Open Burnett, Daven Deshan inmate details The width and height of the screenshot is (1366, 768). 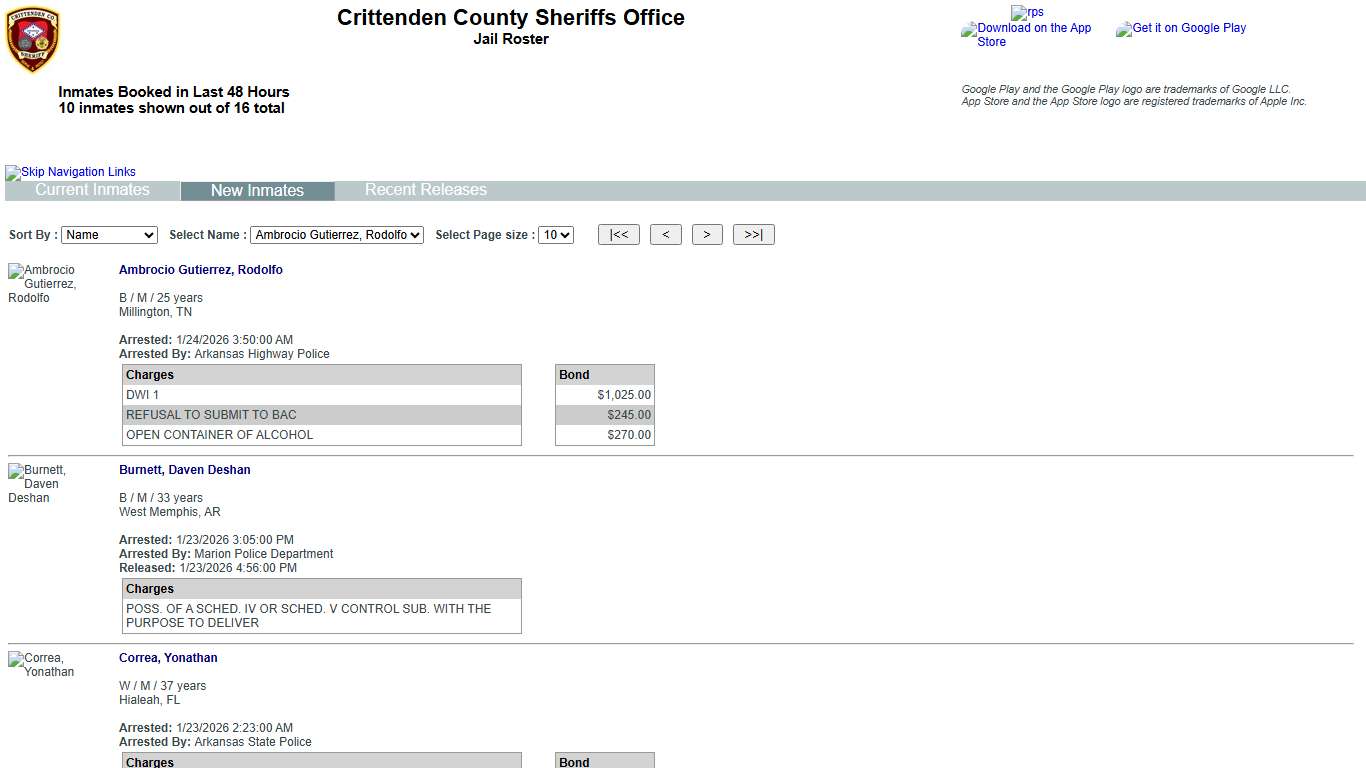[184, 470]
